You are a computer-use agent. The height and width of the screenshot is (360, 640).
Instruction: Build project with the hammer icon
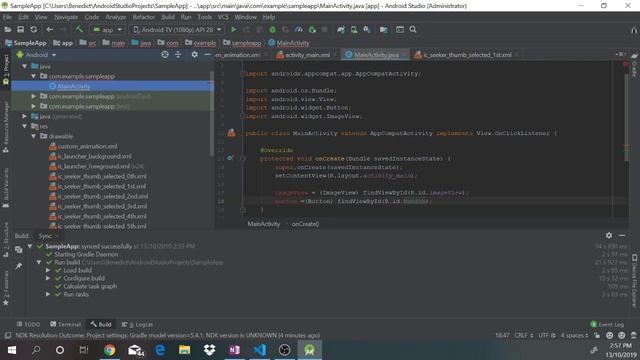(x=79, y=30)
